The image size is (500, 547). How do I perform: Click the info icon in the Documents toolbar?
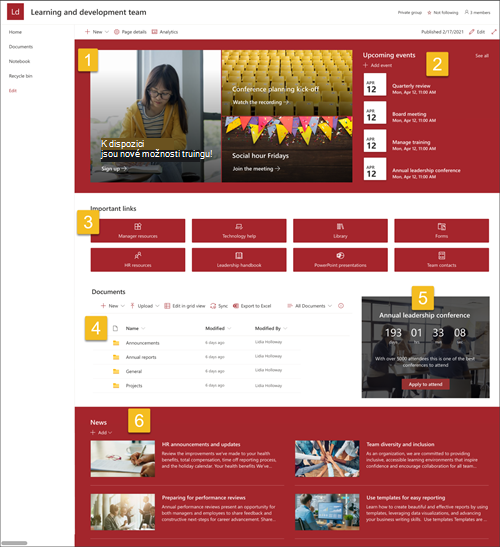pos(341,306)
